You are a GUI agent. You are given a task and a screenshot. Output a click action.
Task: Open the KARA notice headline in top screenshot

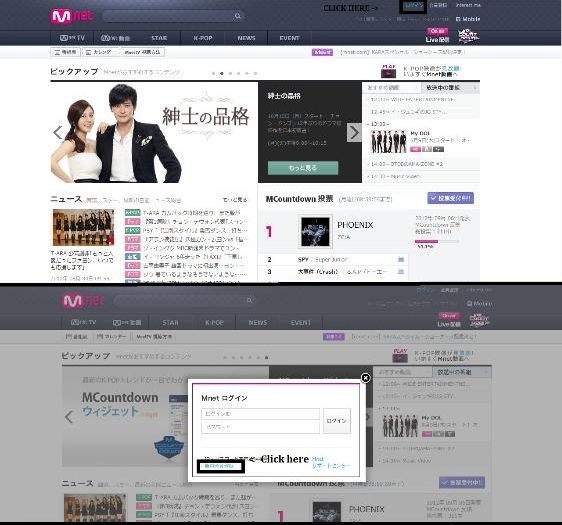pos(403,52)
